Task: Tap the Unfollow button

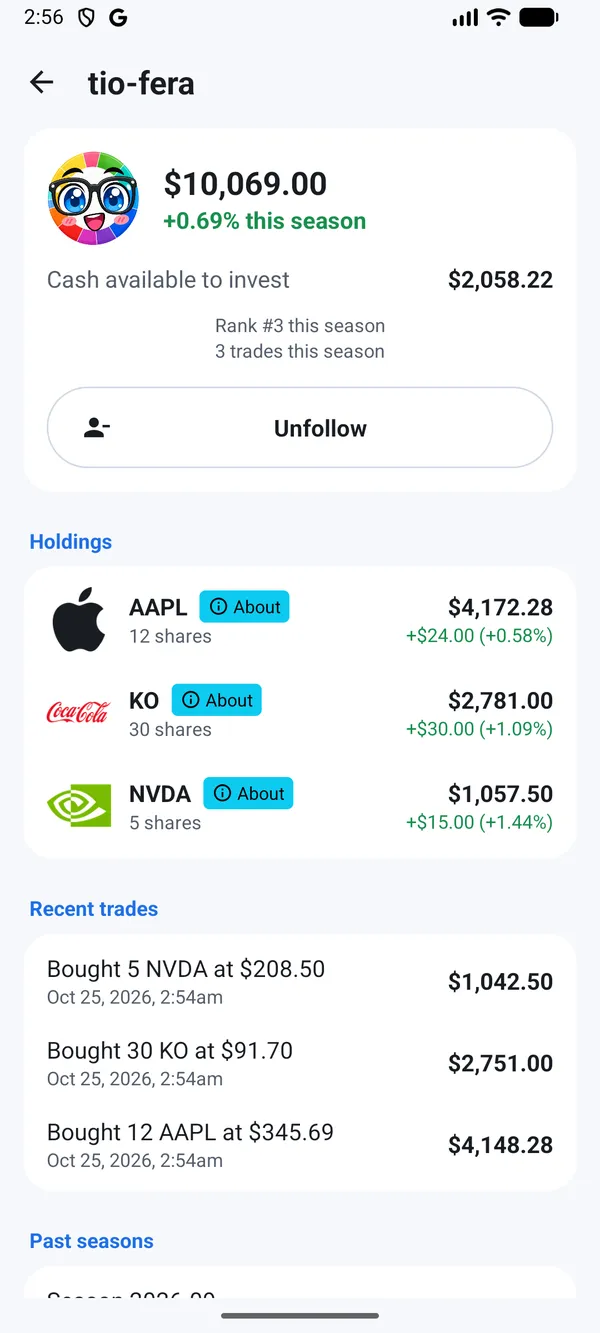Action: [300, 428]
